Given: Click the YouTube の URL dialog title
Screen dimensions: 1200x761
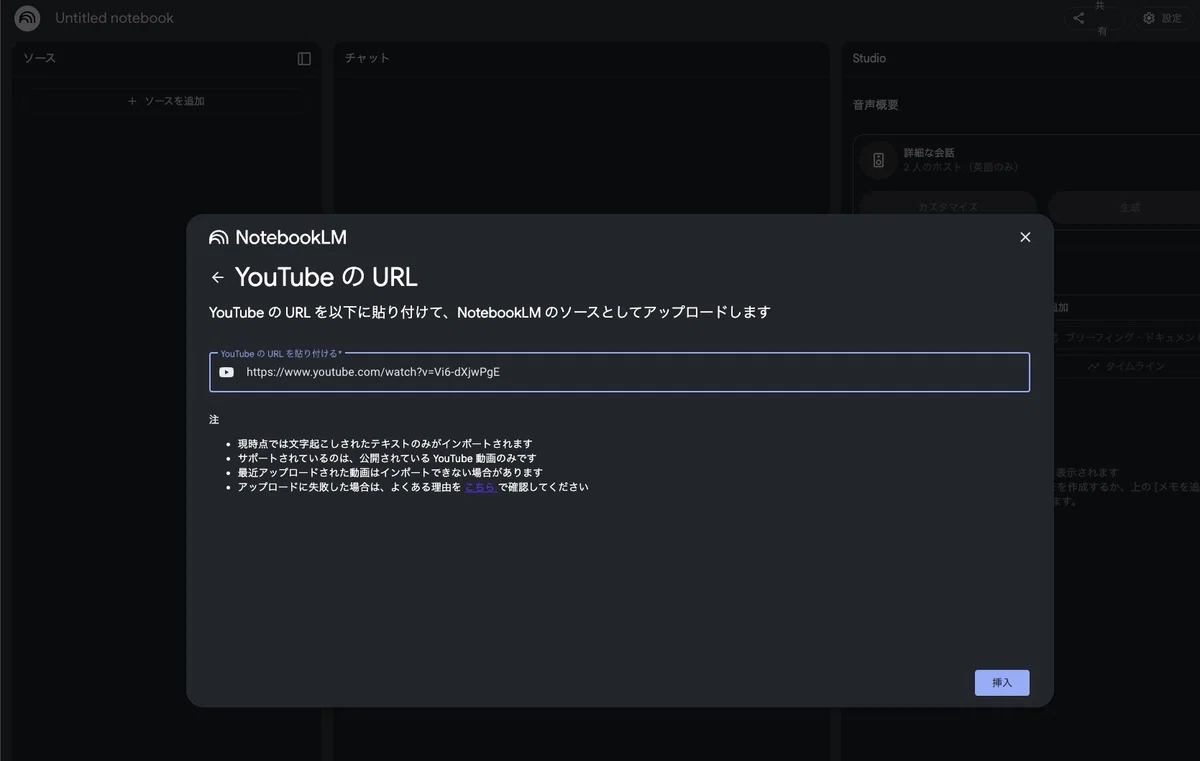Looking at the screenshot, I should tap(326, 277).
